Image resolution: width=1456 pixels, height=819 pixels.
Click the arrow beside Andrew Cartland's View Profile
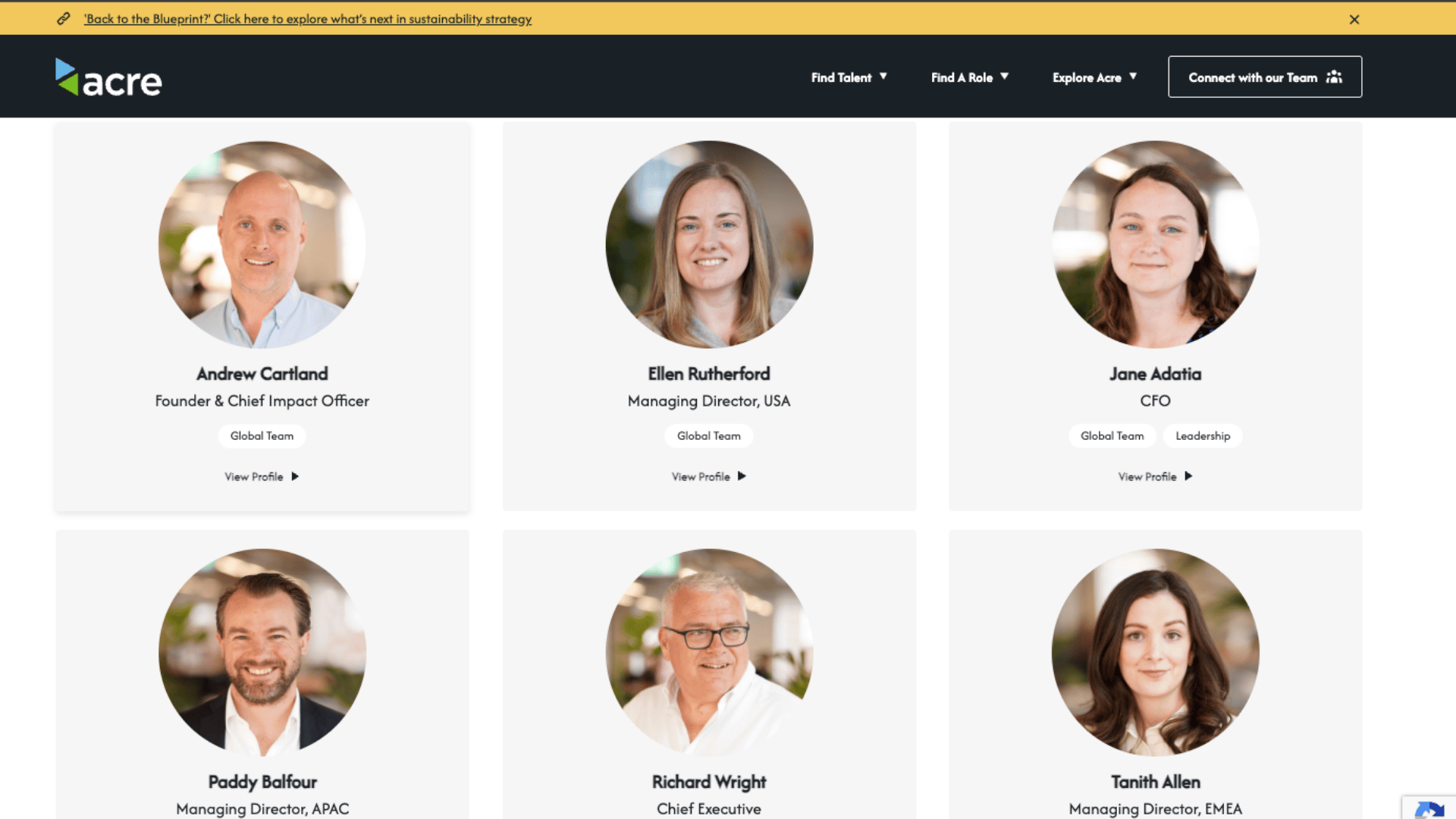tap(295, 476)
